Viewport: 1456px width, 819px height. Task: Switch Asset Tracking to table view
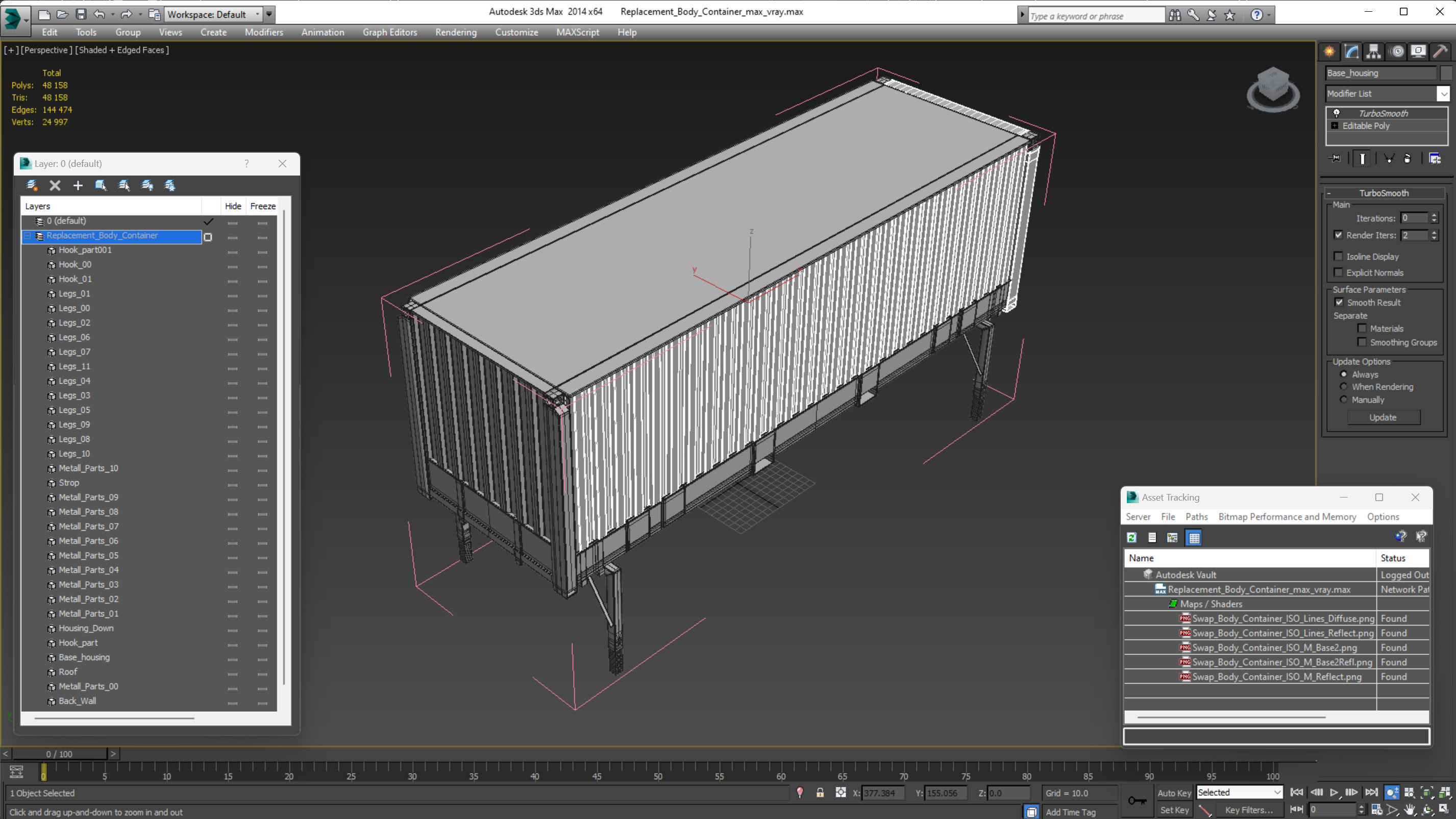[x=1194, y=537]
